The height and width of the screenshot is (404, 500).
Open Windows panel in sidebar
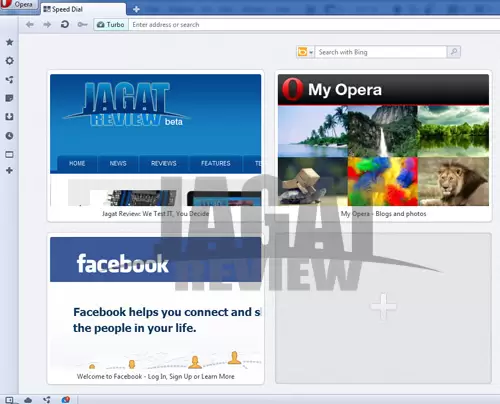click(9, 154)
